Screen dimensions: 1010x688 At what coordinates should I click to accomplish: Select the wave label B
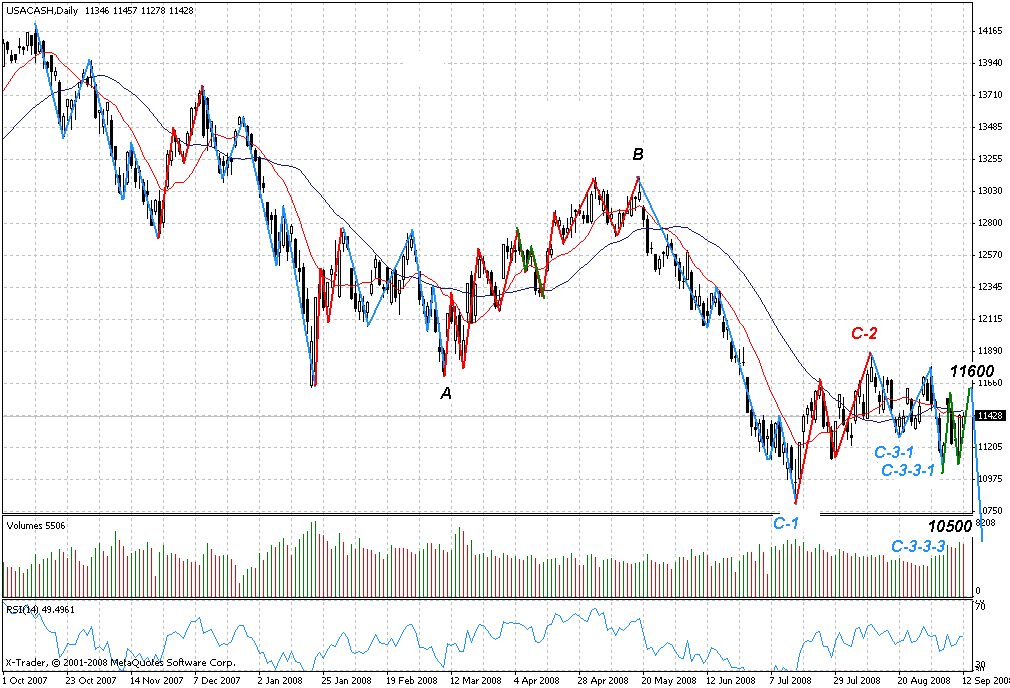638,154
